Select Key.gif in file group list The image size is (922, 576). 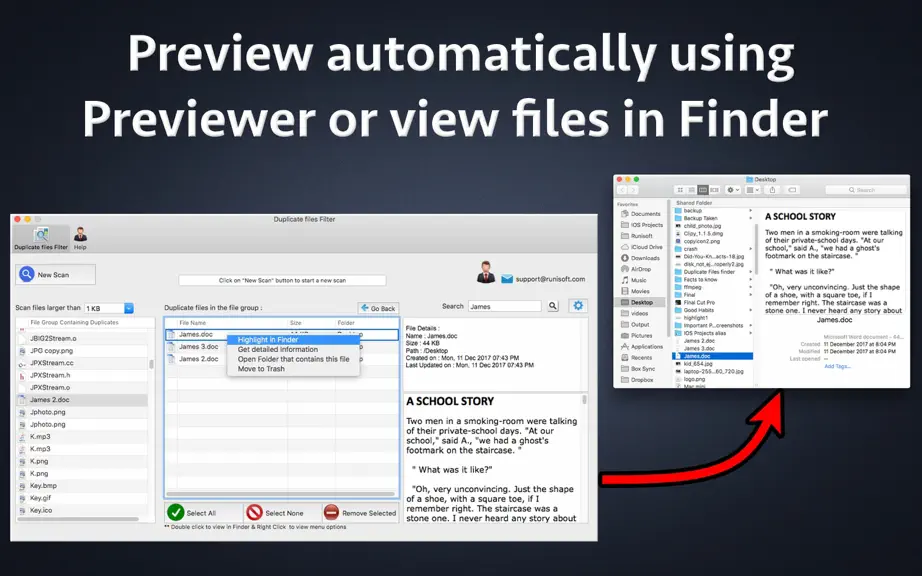pyautogui.click(x=82, y=498)
